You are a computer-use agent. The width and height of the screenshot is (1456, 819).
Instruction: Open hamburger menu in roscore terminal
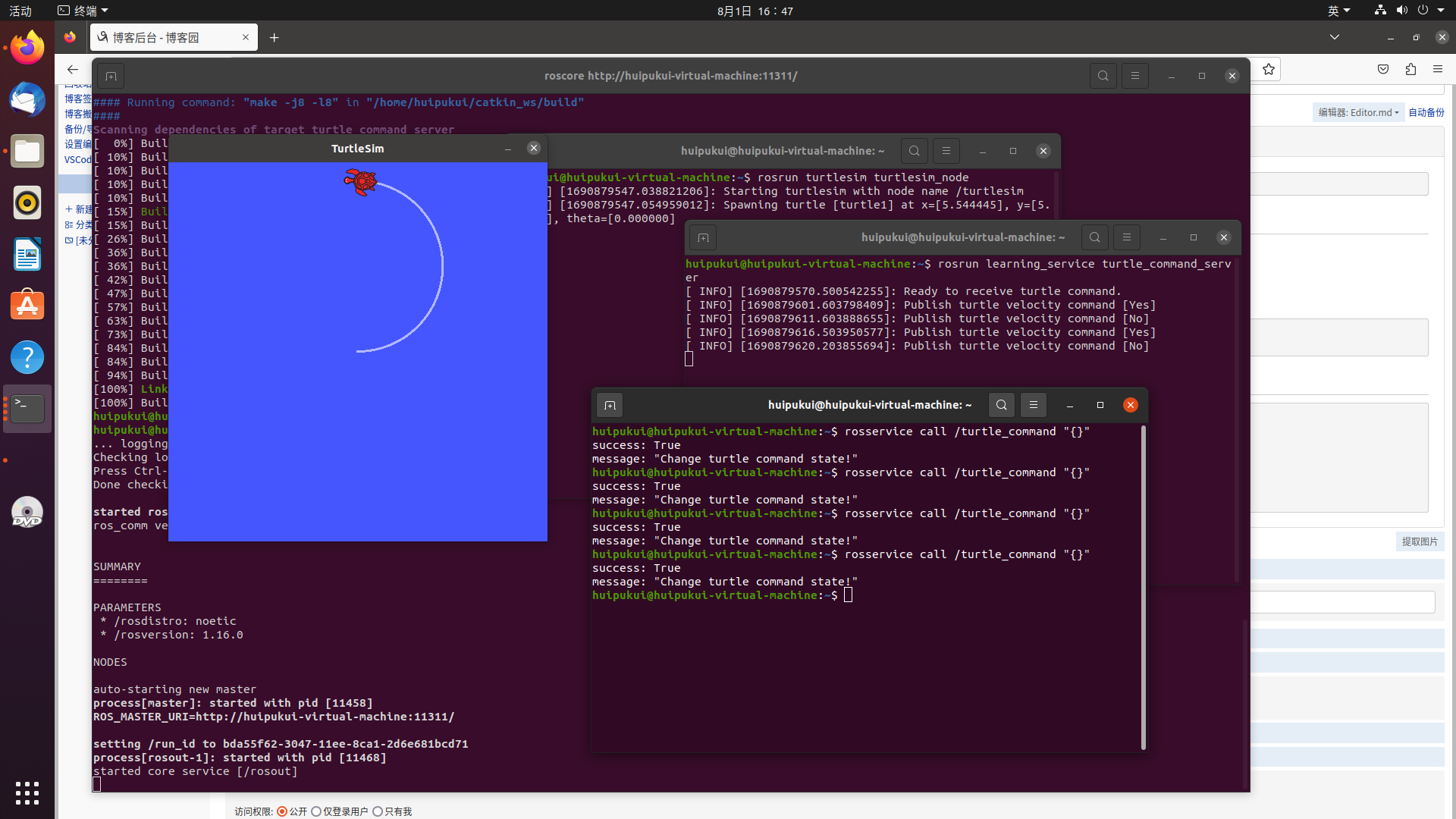1134,76
